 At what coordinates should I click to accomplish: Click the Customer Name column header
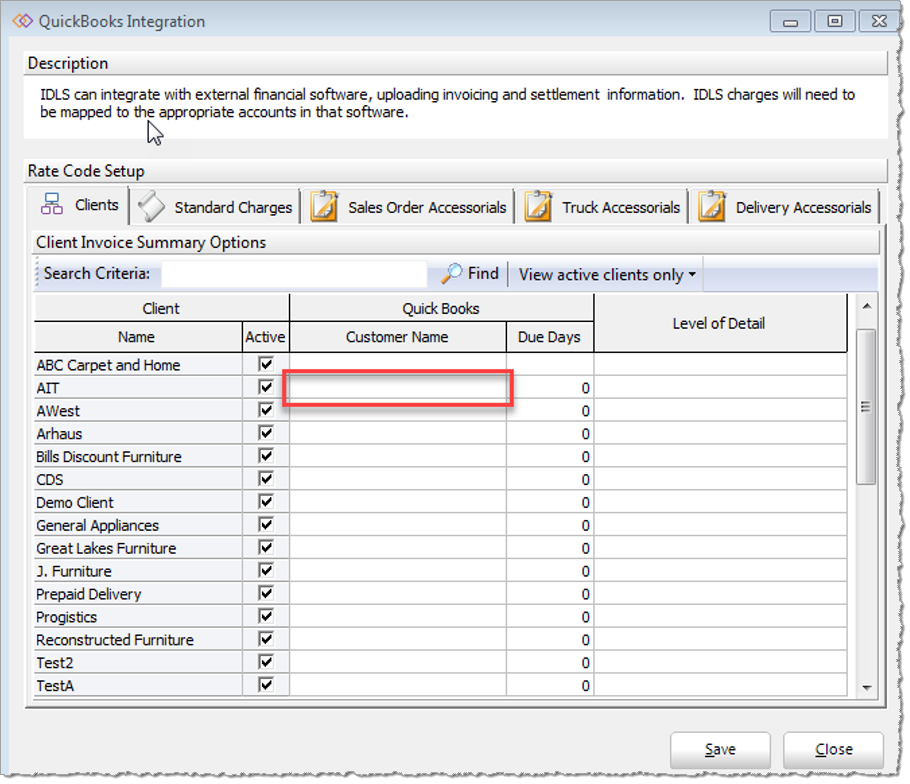tap(398, 337)
